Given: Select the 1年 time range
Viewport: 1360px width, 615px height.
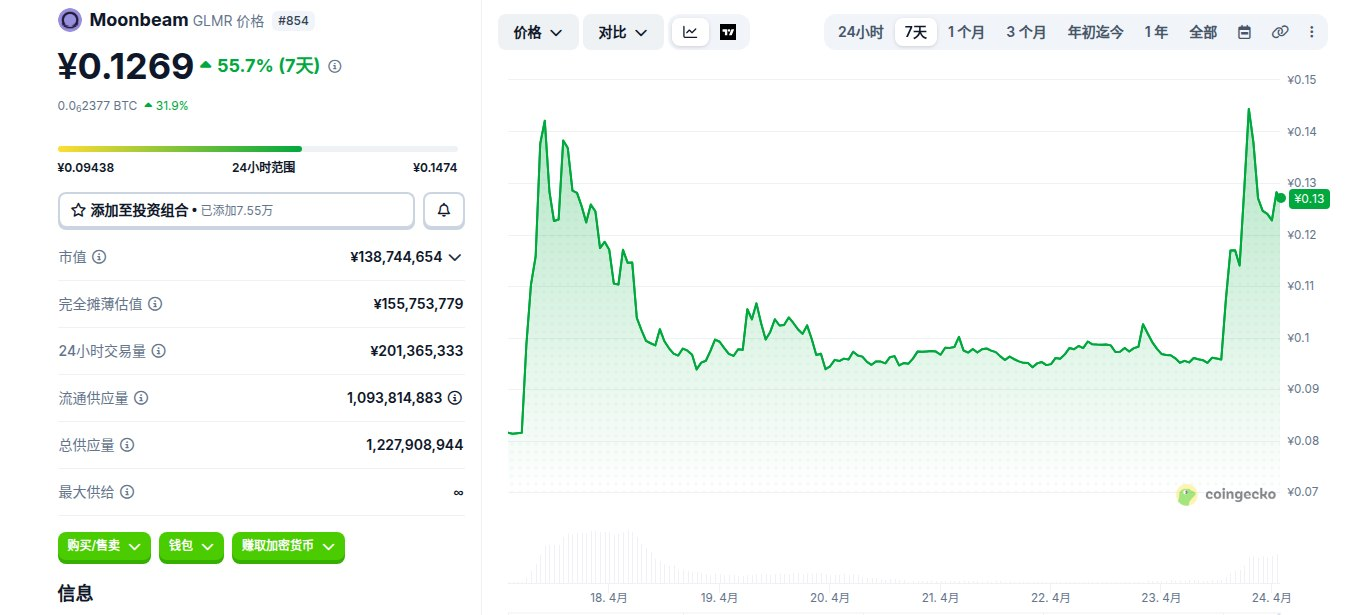Looking at the screenshot, I should click(x=1156, y=32).
